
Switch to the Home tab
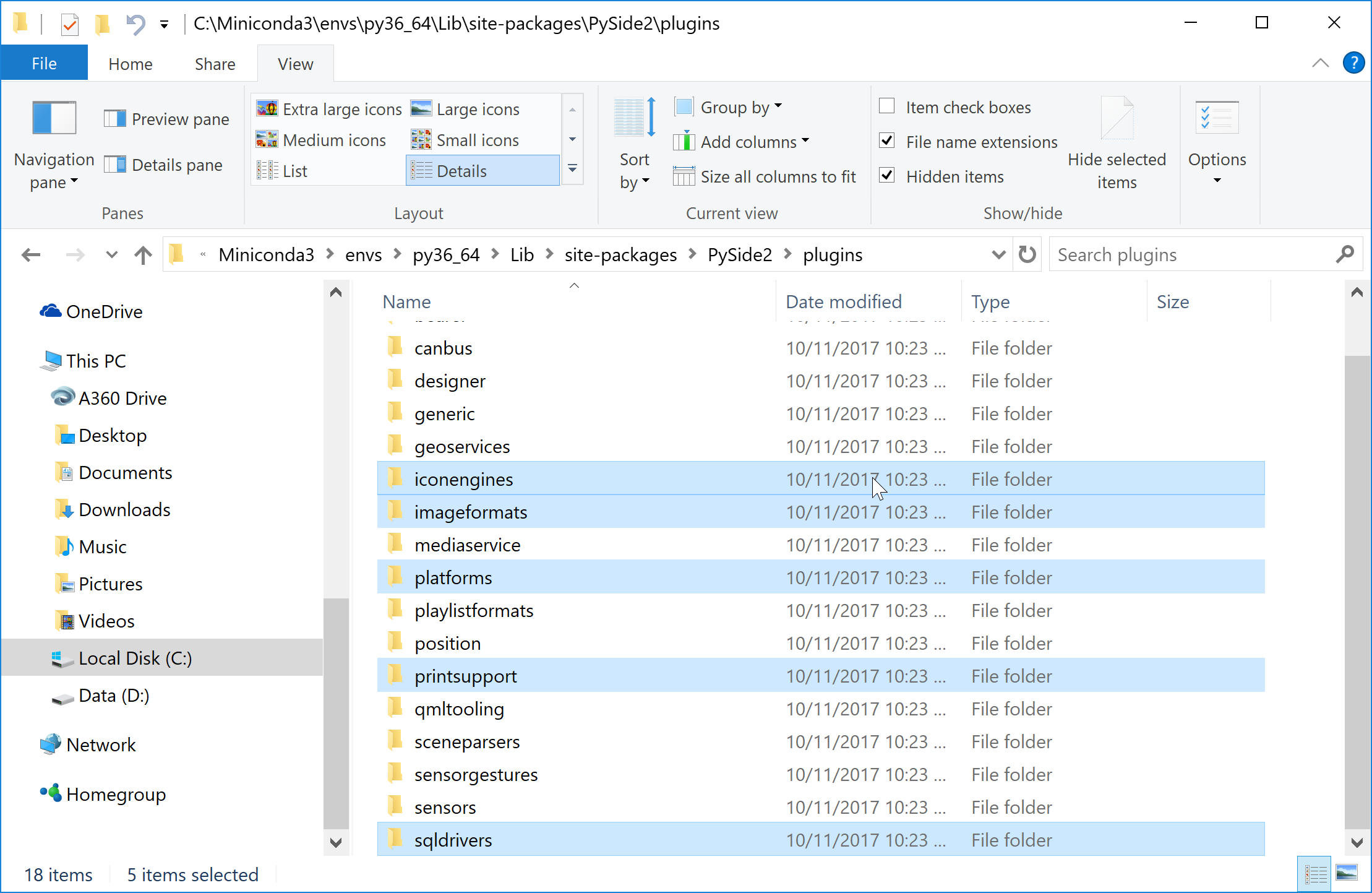[130, 64]
